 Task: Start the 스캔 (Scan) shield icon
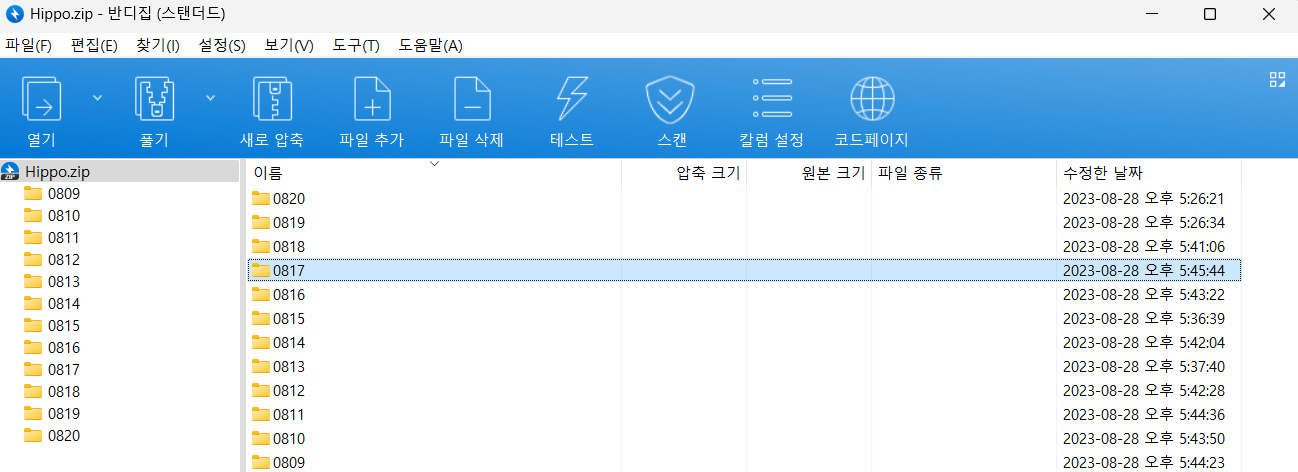[671, 100]
